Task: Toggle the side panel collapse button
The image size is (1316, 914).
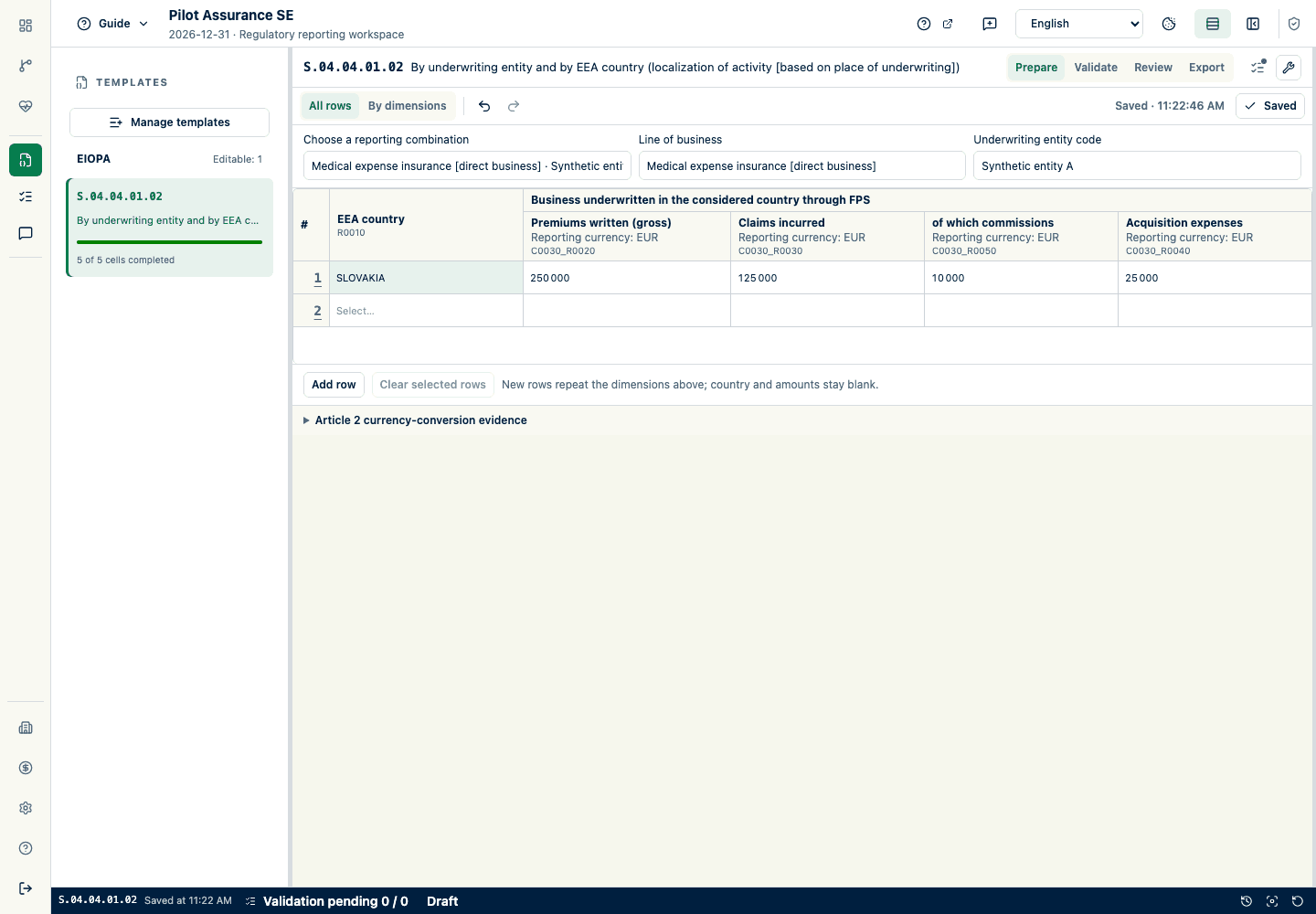Action: 1253,24
